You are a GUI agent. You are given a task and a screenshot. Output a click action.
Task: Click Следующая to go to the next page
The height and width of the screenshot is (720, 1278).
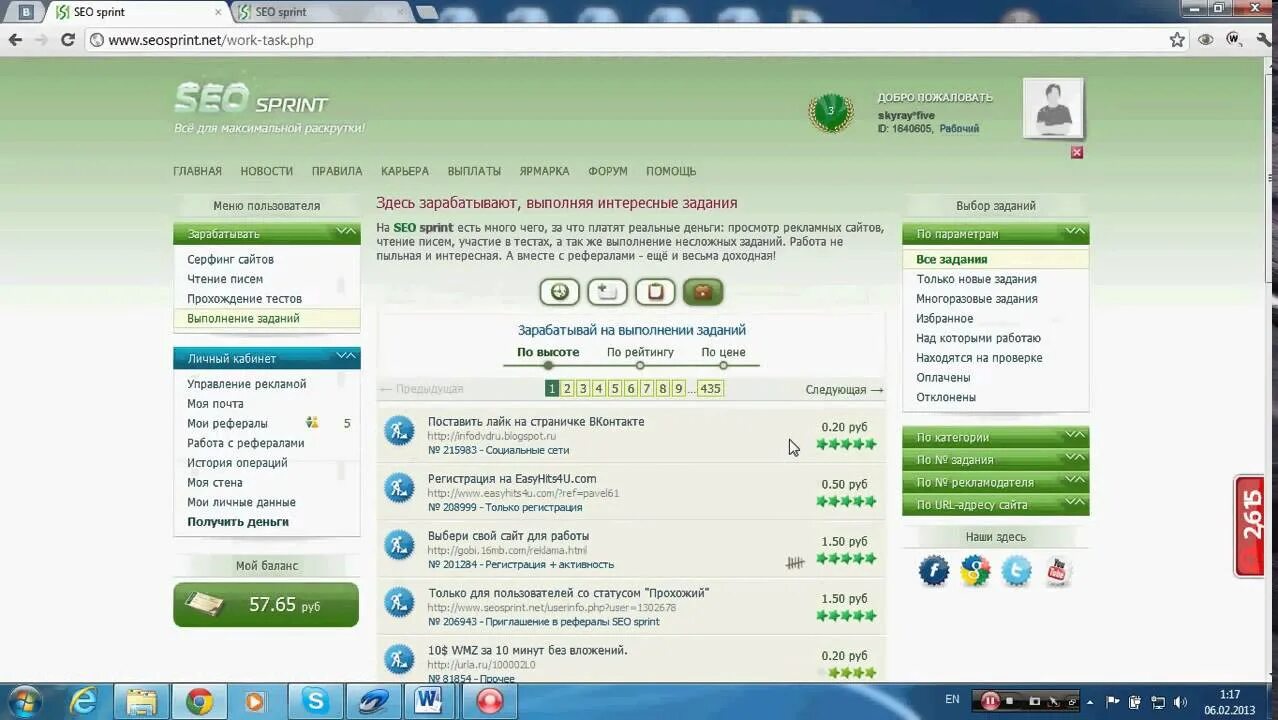(x=844, y=389)
